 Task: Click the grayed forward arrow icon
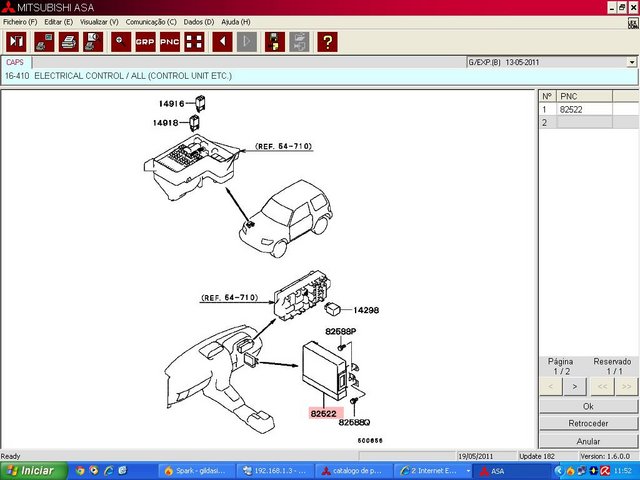point(247,42)
